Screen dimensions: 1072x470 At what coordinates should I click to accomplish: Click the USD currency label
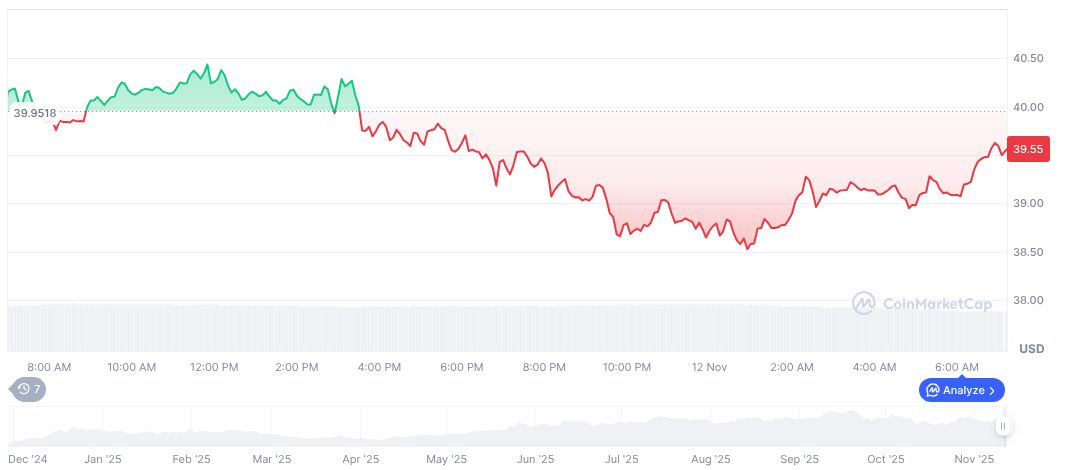(1031, 349)
